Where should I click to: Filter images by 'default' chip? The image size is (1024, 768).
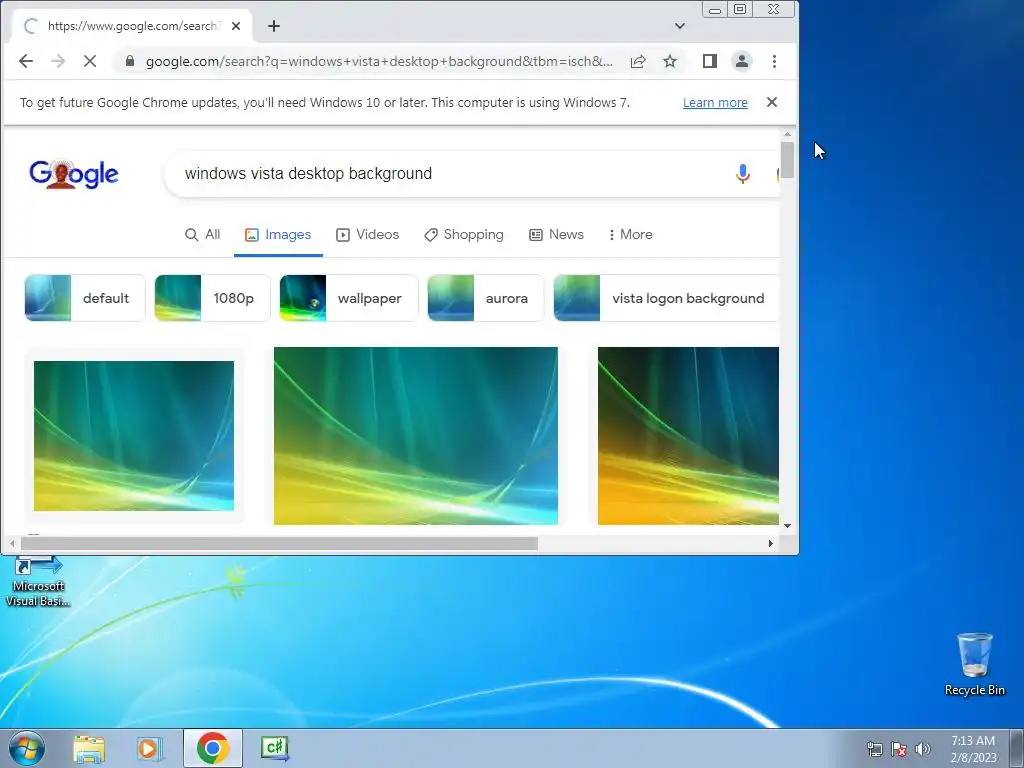point(85,298)
